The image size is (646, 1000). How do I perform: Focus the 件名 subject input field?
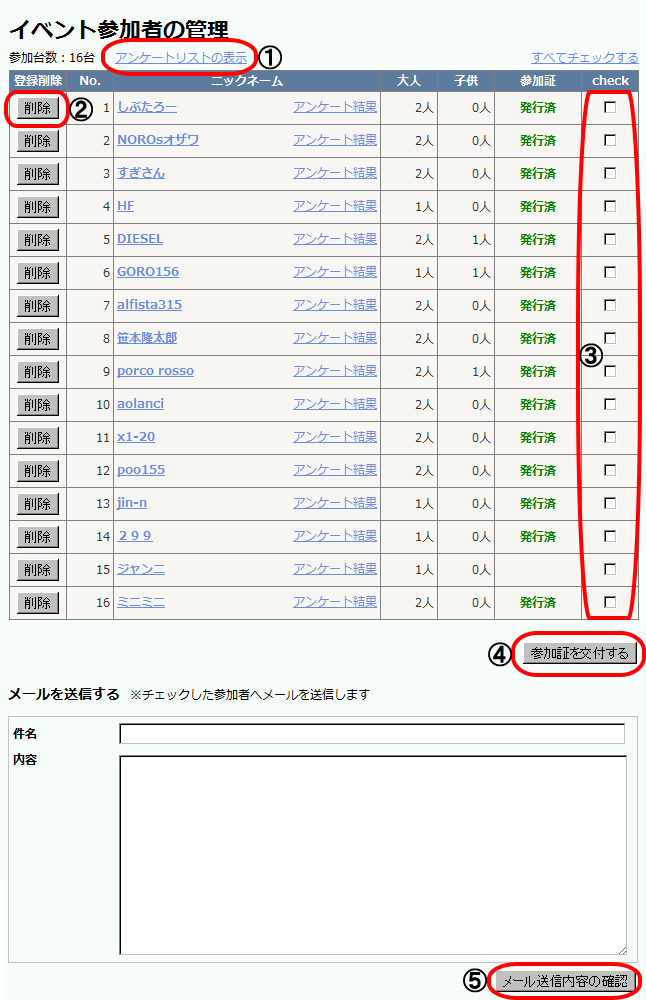[372, 734]
